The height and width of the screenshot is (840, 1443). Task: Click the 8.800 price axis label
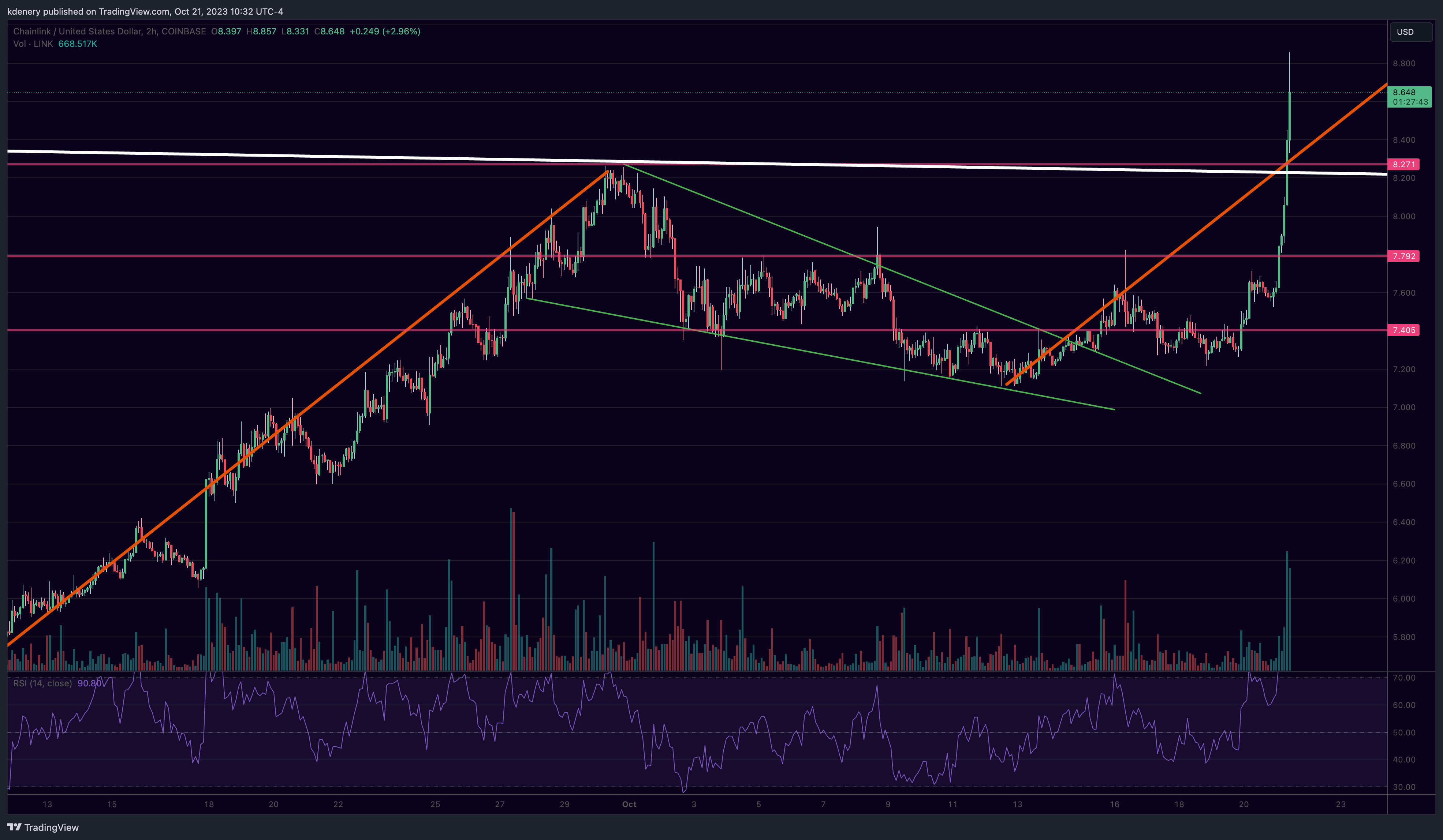point(1404,64)
